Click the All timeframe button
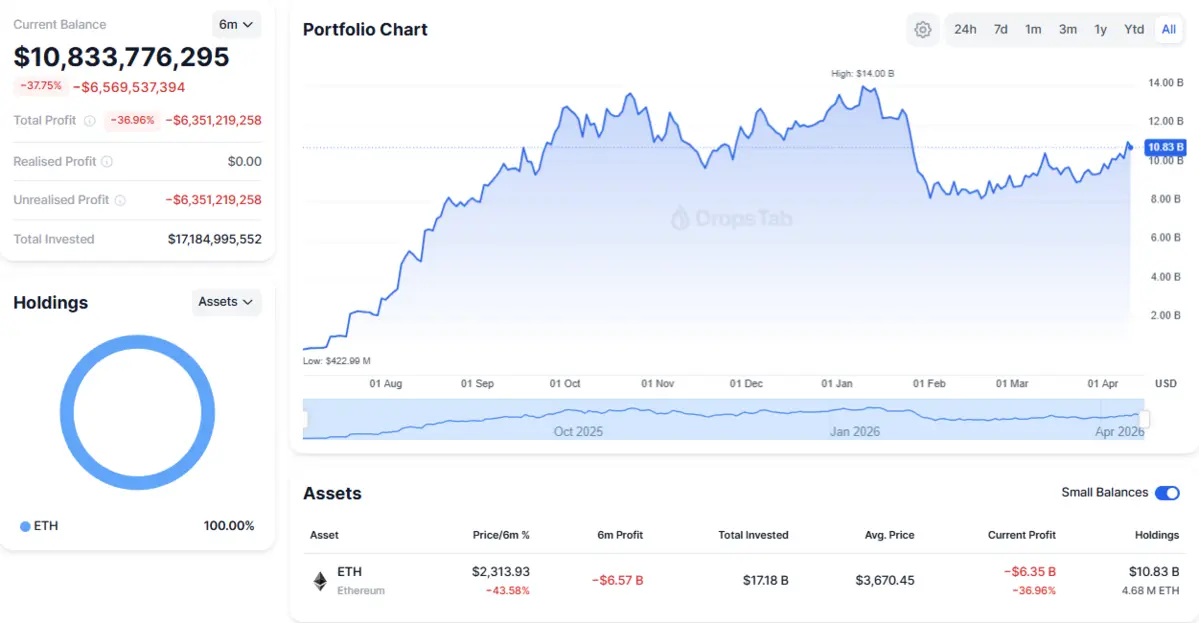 point(1168,29)
